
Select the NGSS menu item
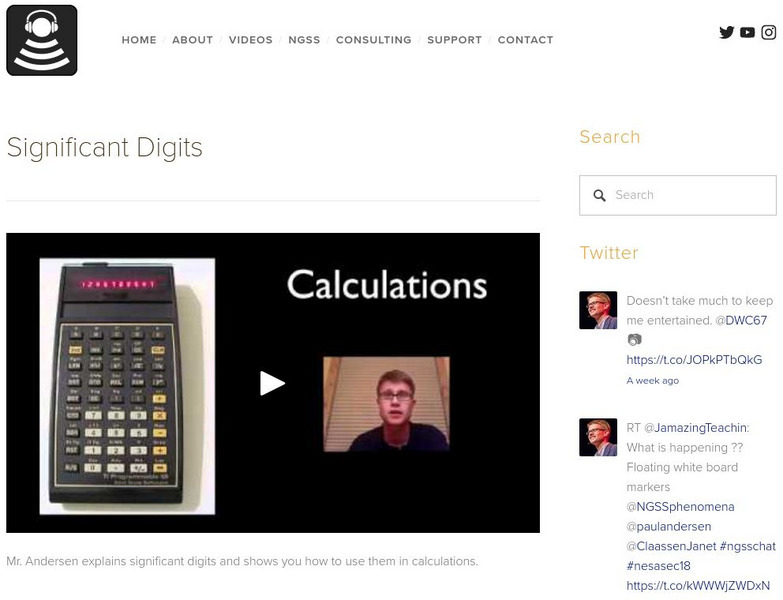pos(304,40)
